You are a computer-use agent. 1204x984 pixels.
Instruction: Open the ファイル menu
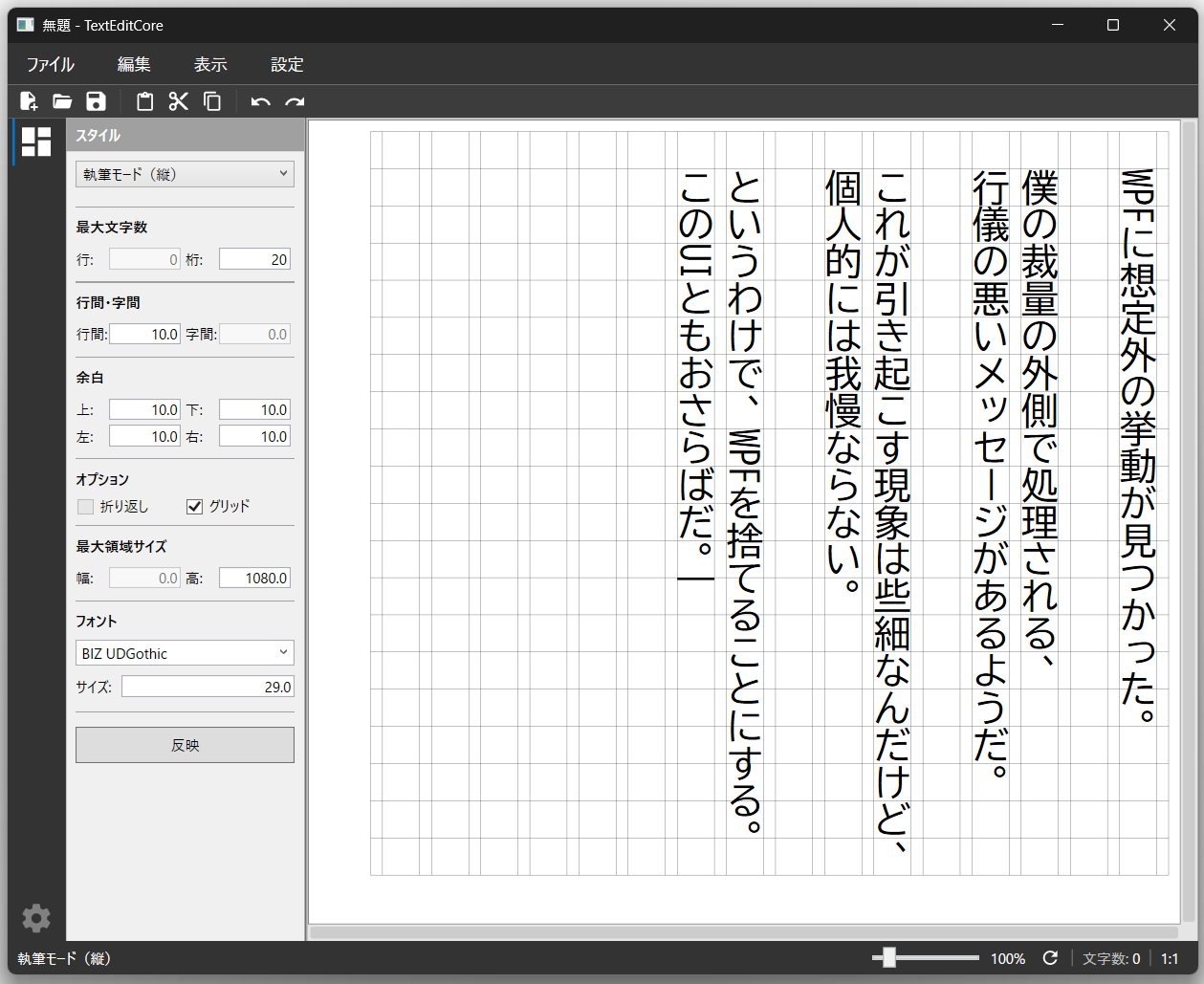point(50,64)
